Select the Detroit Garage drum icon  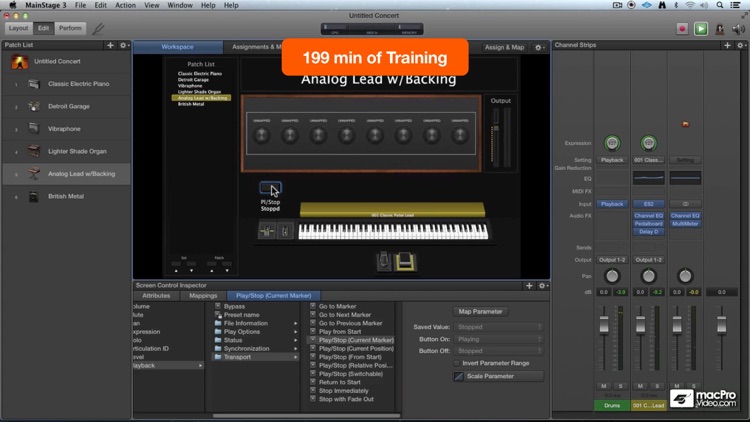point(33,106)
